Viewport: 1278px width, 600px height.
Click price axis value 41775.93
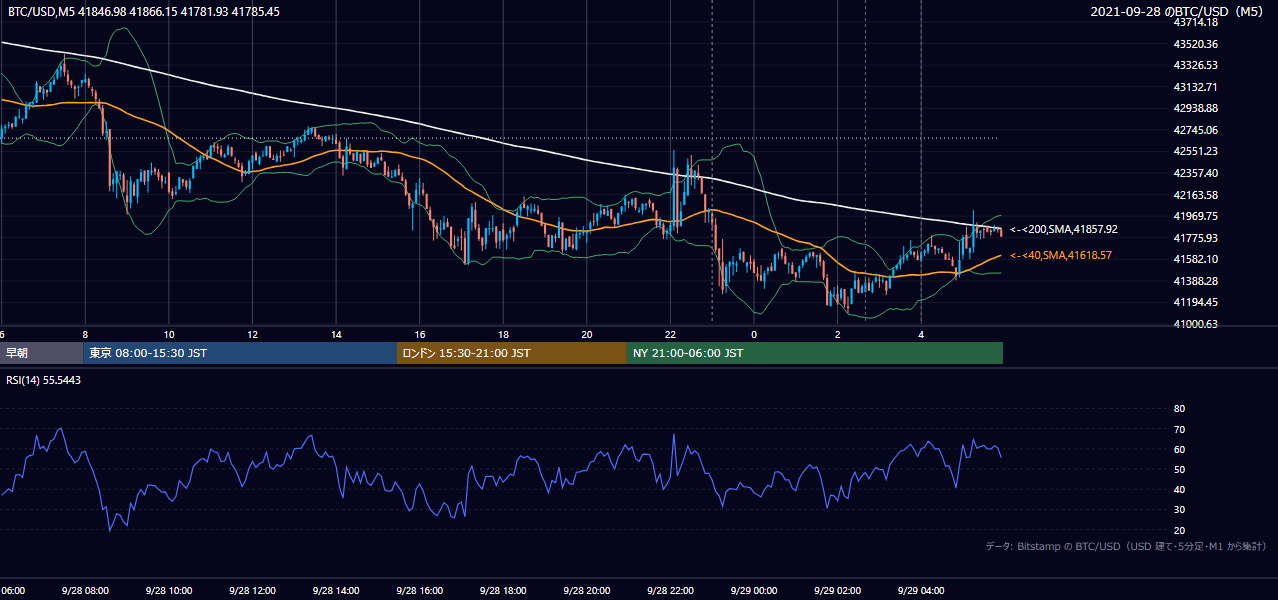pyautogui.click(x=1195, y=238)
